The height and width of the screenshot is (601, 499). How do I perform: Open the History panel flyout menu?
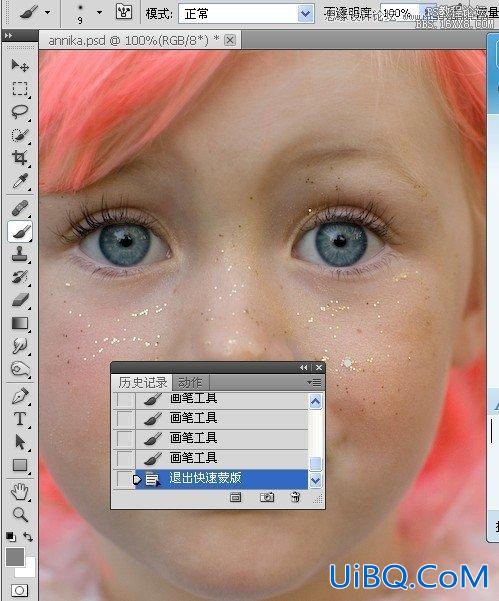click(315, 383)
